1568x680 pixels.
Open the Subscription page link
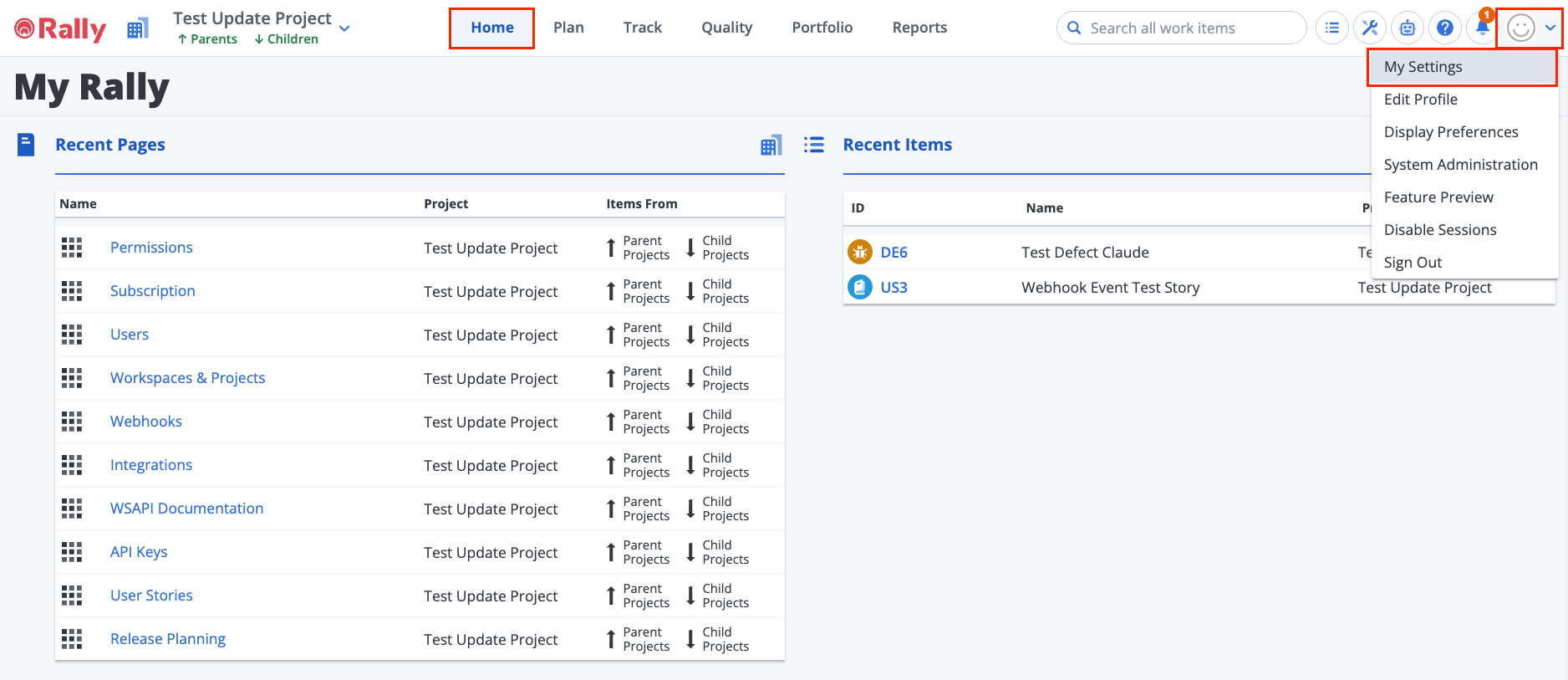(x=153, y=291)
